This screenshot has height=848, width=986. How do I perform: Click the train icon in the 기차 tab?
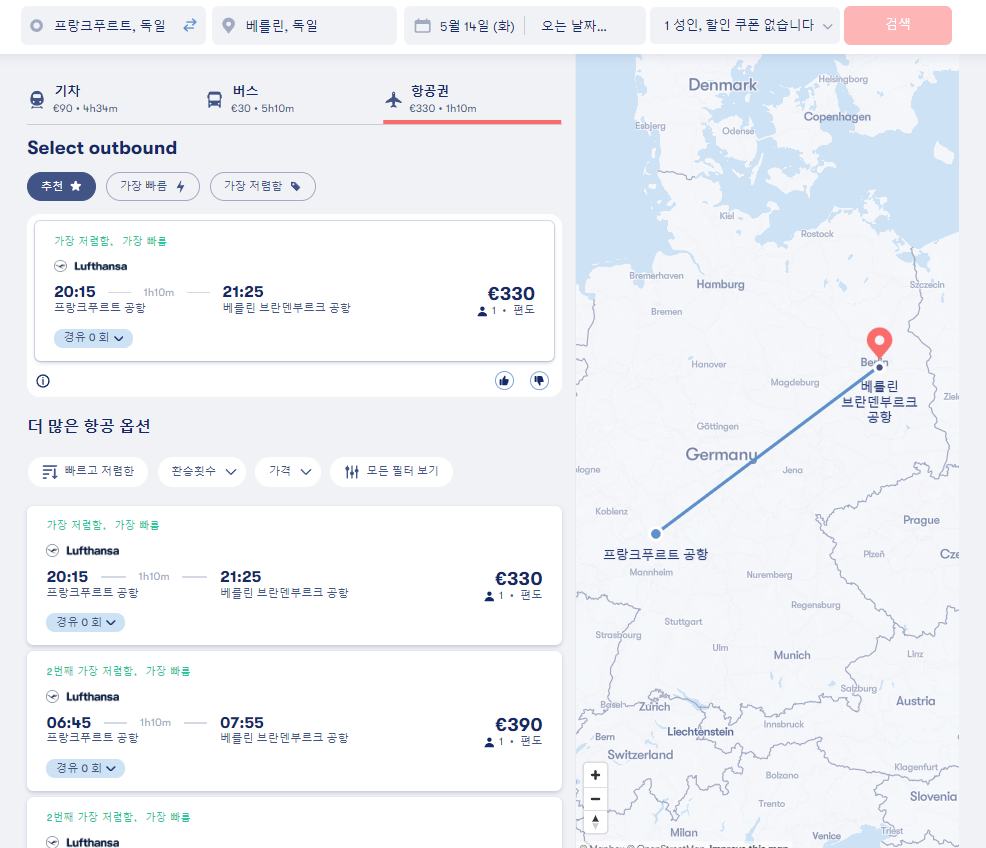tap(37, 99)
